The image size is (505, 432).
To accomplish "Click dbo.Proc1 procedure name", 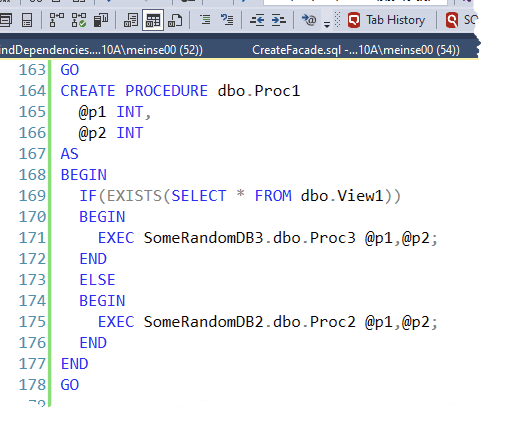I will pyautogui.click(x=259, y=91).
